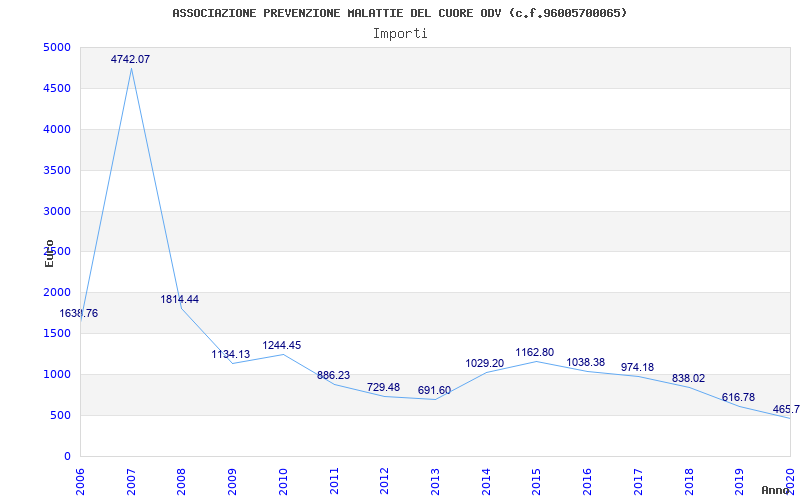800x500 pixels.
Task: Click the 5000 y-axis tick label
Action: [x=56, y=48]
